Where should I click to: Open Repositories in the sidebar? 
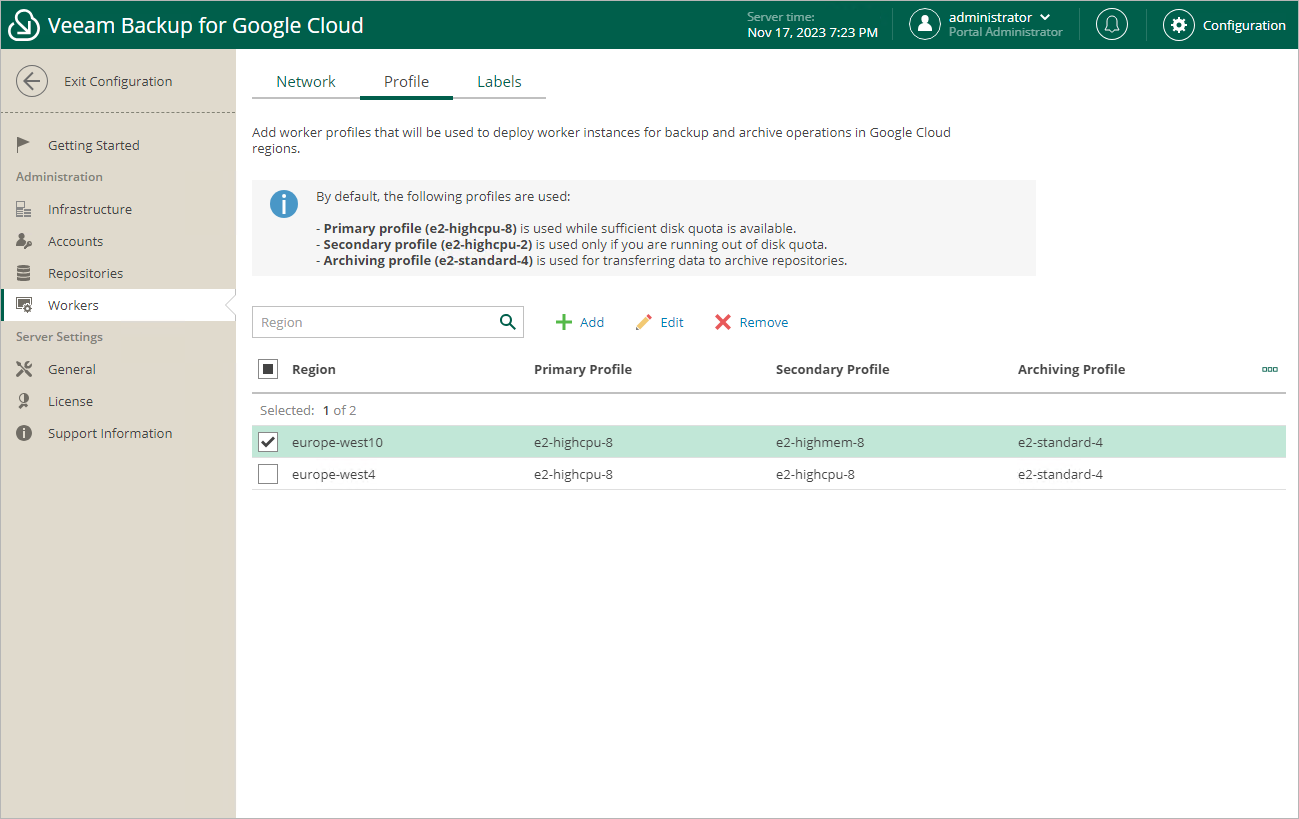[85, 273]
